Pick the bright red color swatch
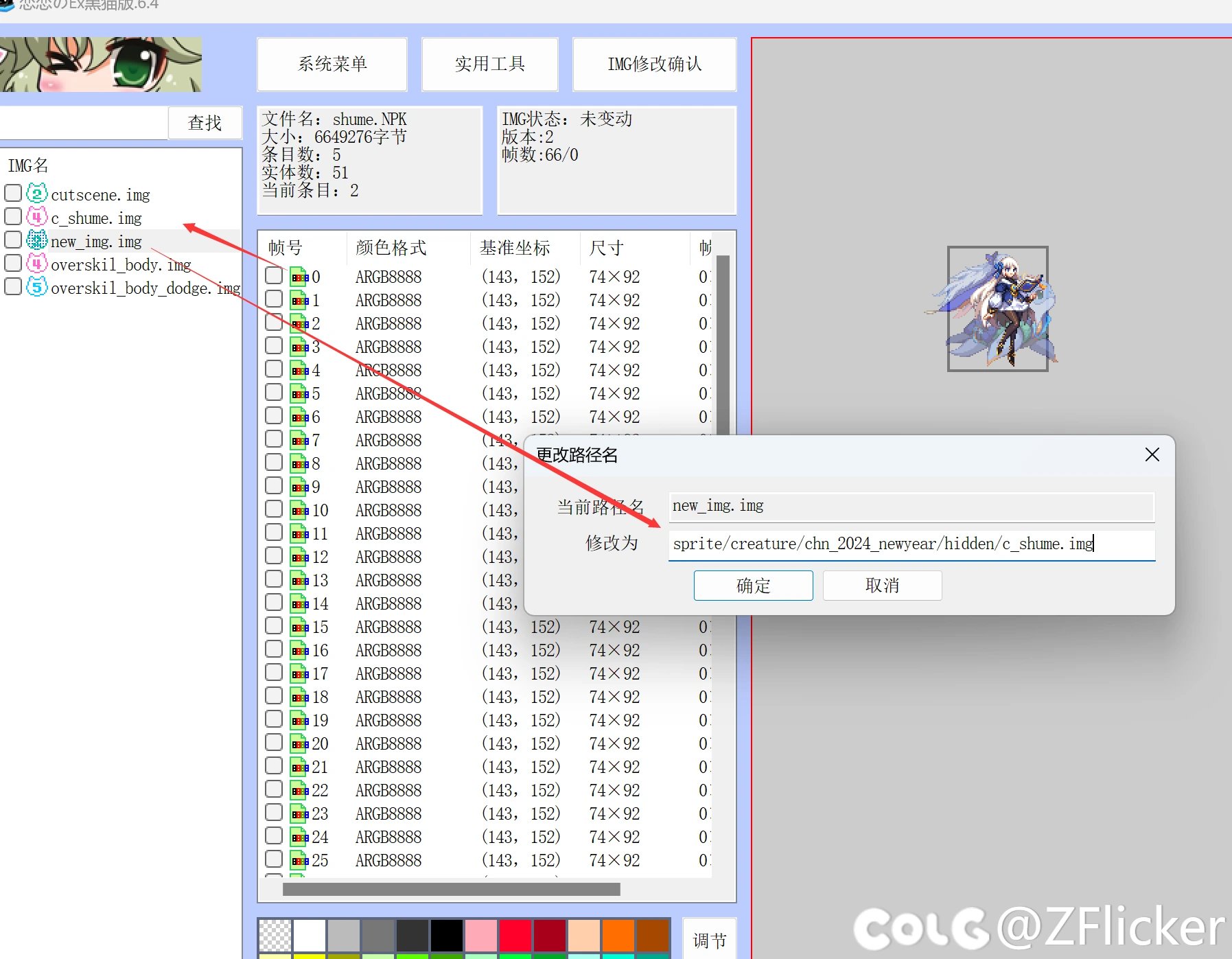 click(515, 935)
